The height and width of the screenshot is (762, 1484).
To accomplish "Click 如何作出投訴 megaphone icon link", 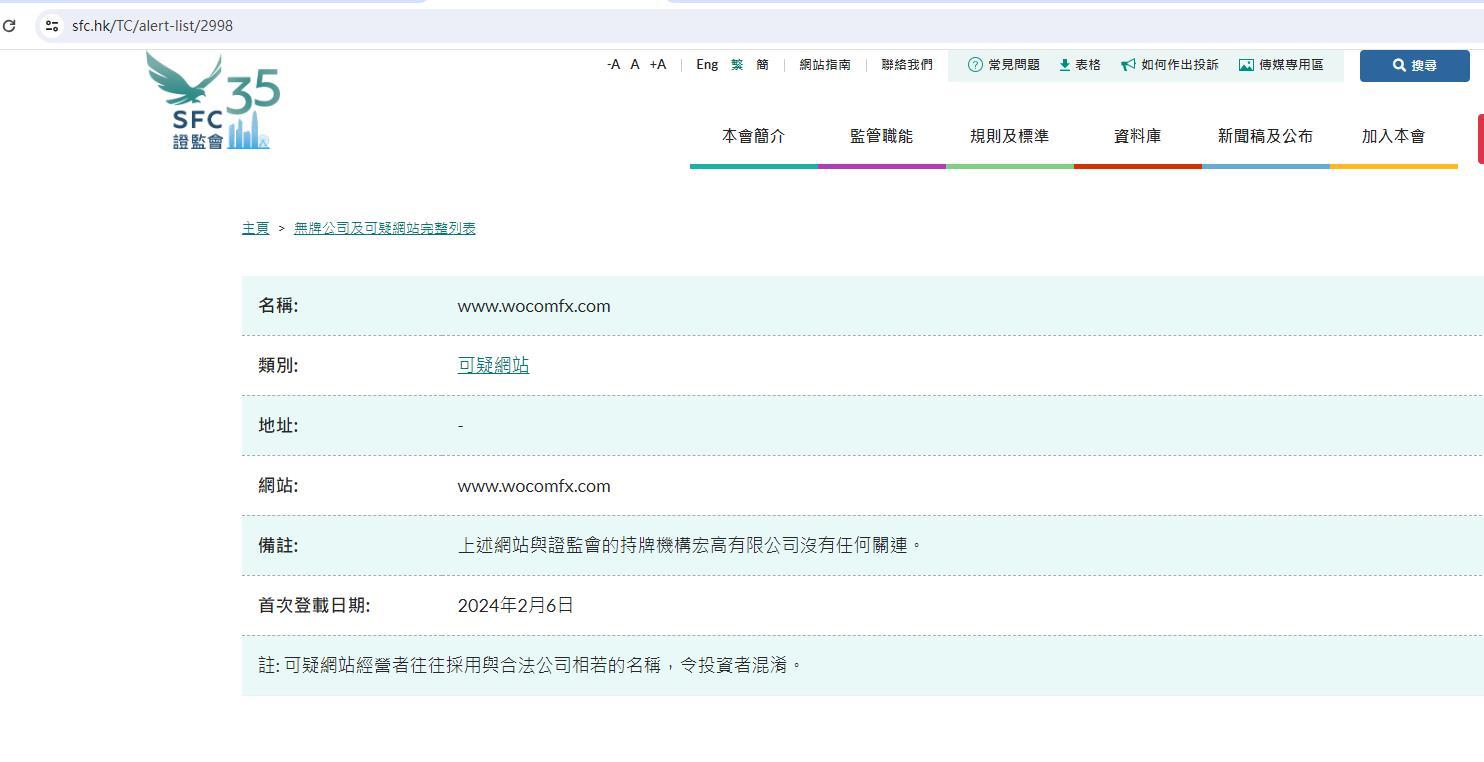I will coord(1169,65).
